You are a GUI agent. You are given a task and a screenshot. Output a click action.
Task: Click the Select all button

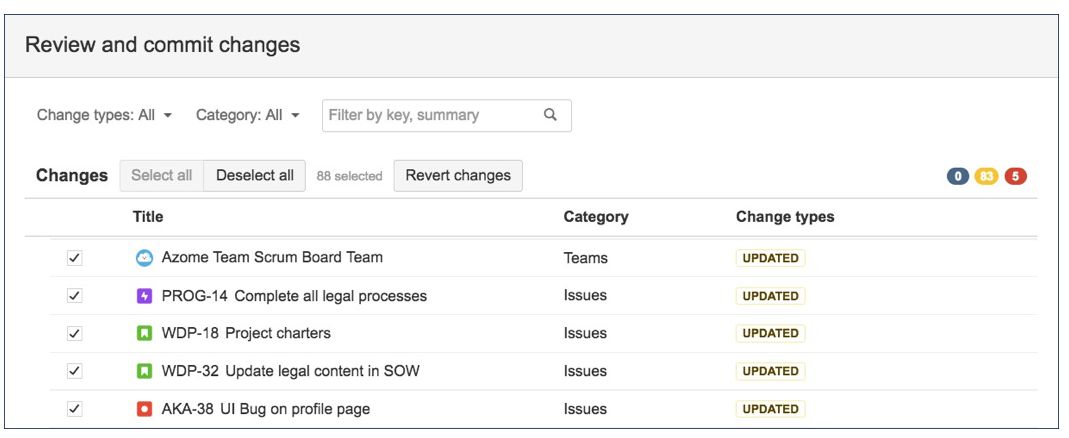click(162, 175)
